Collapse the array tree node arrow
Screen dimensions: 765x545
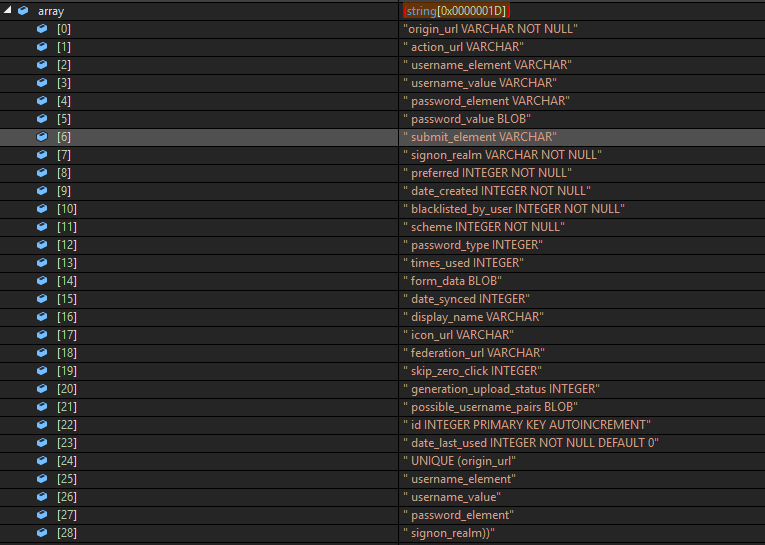[x=8, y=10]
